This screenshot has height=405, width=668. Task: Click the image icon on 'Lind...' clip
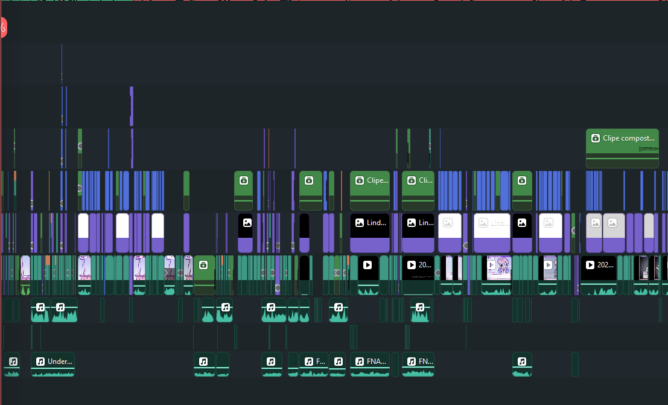(x=360, y=222)
